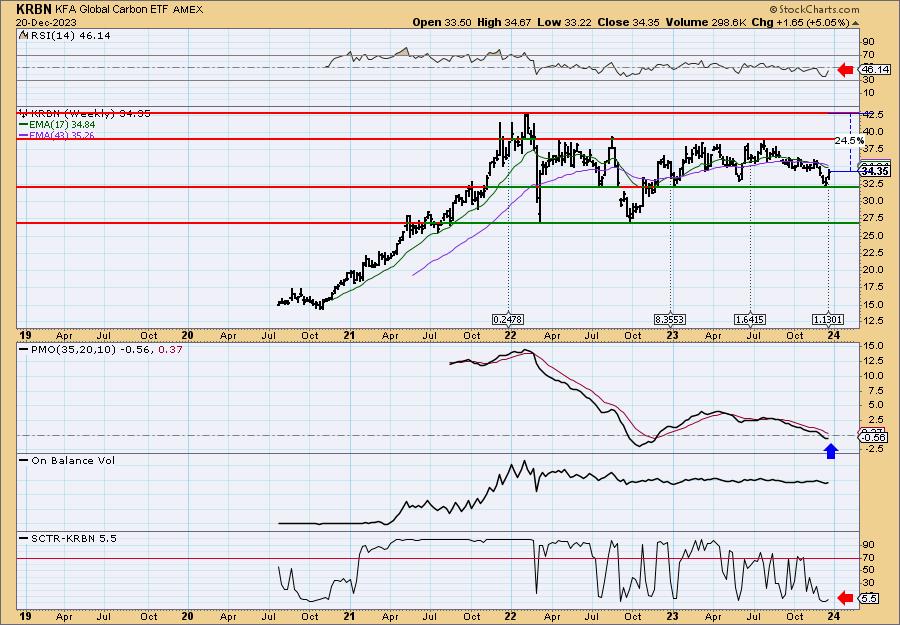
Task: Click the 0.2478 distribution marker label
Action: 508,319
